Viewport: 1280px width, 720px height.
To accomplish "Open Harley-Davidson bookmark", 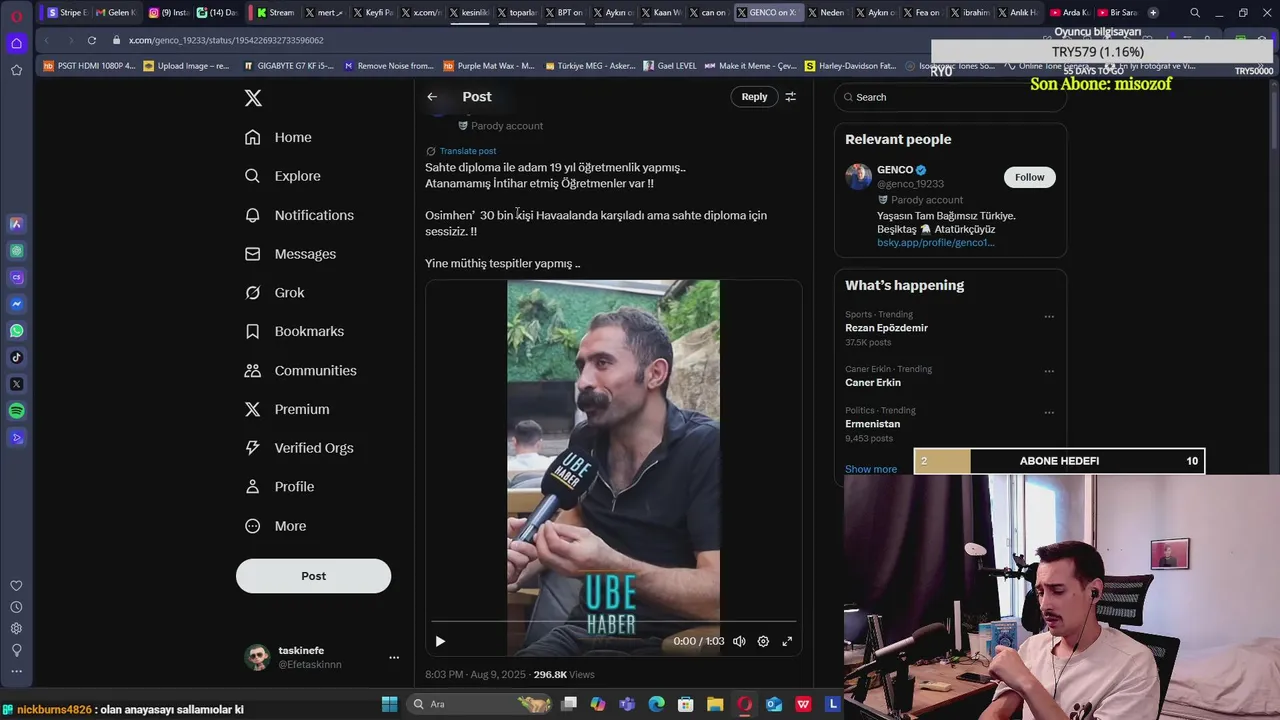I will pos(850,66).
